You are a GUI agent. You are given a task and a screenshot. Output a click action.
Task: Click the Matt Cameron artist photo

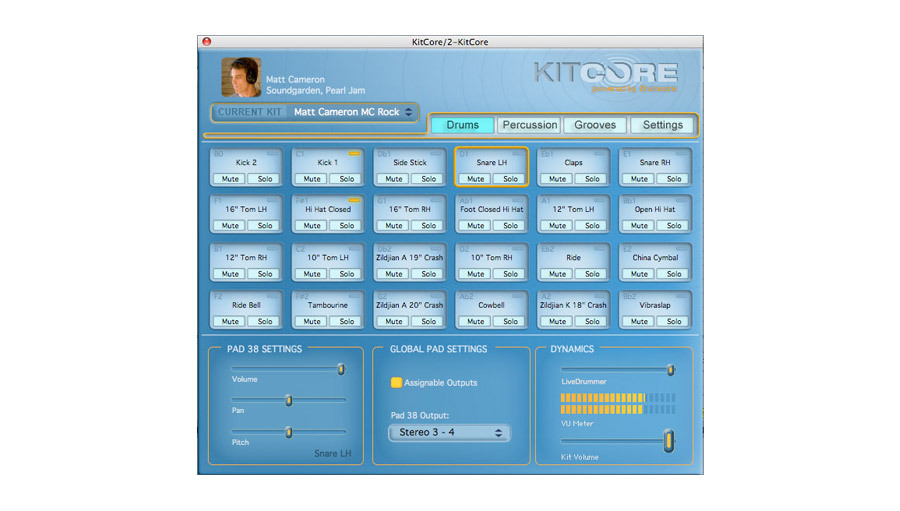tap(242, 77)
